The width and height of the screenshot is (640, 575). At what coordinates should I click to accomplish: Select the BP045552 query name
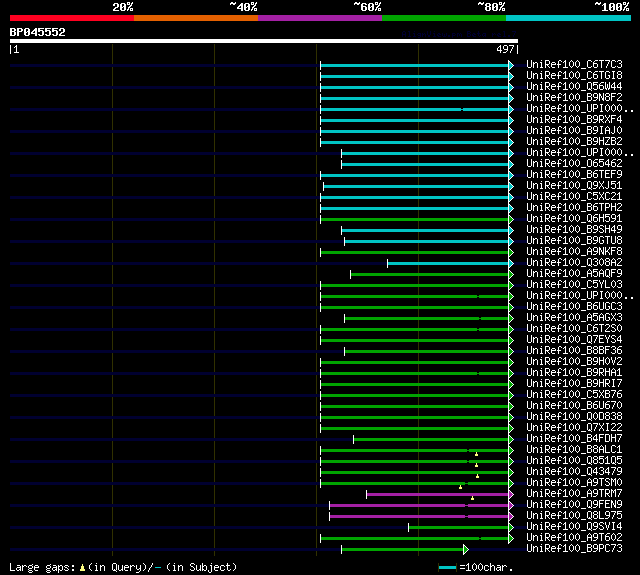38,32
